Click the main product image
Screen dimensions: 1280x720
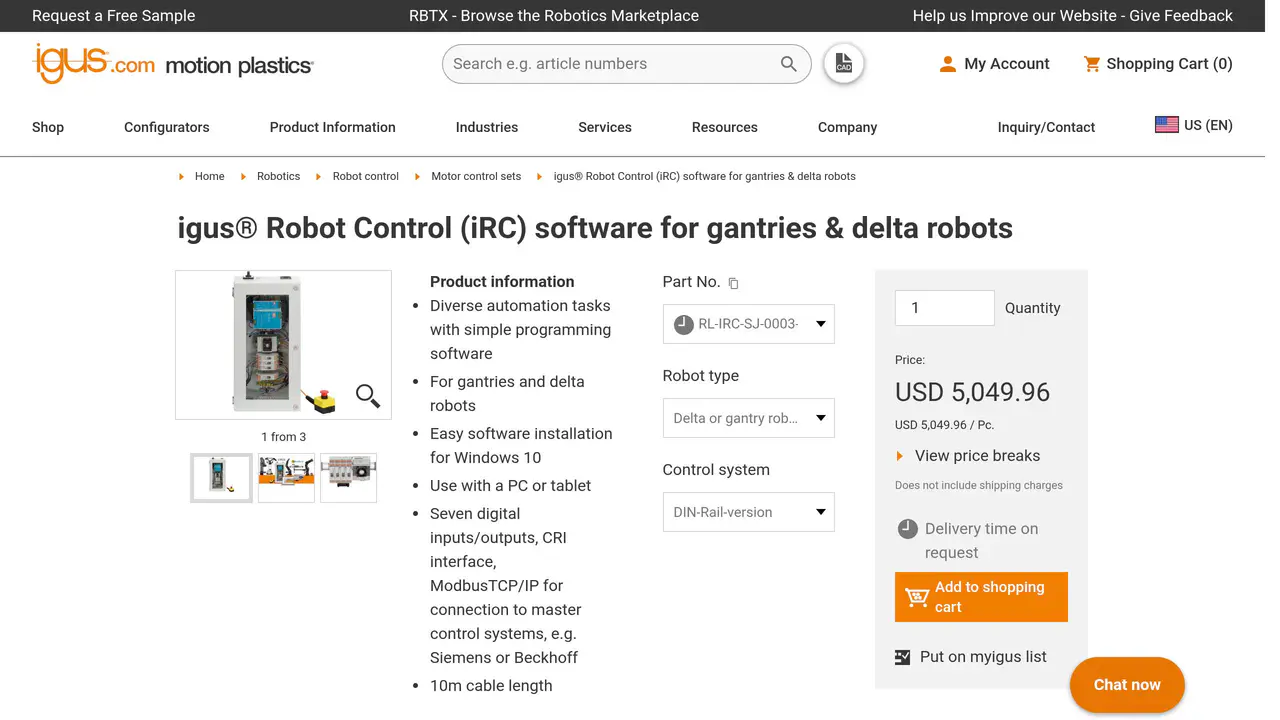click(x=283, y=345)
